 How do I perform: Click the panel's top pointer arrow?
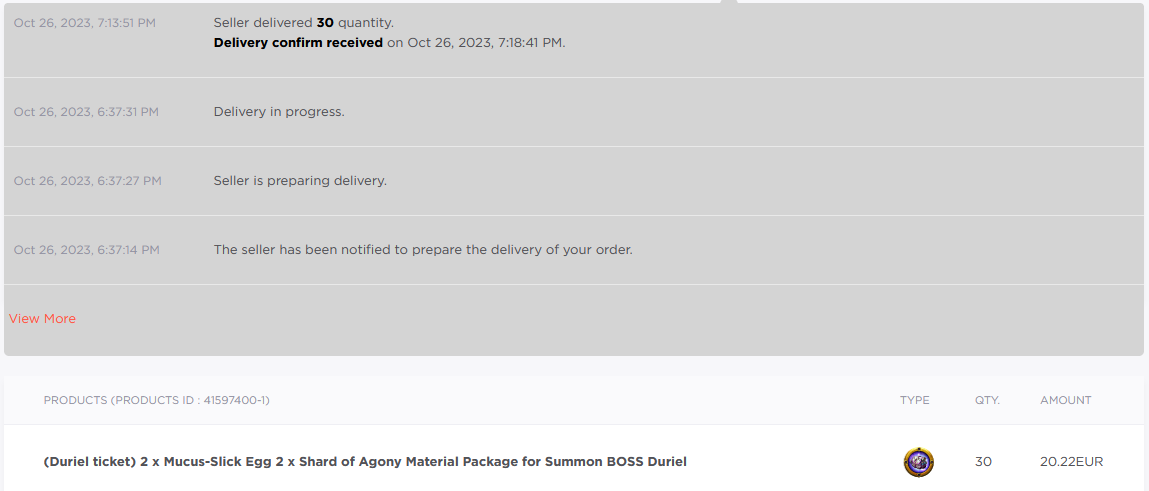[729, 2]
